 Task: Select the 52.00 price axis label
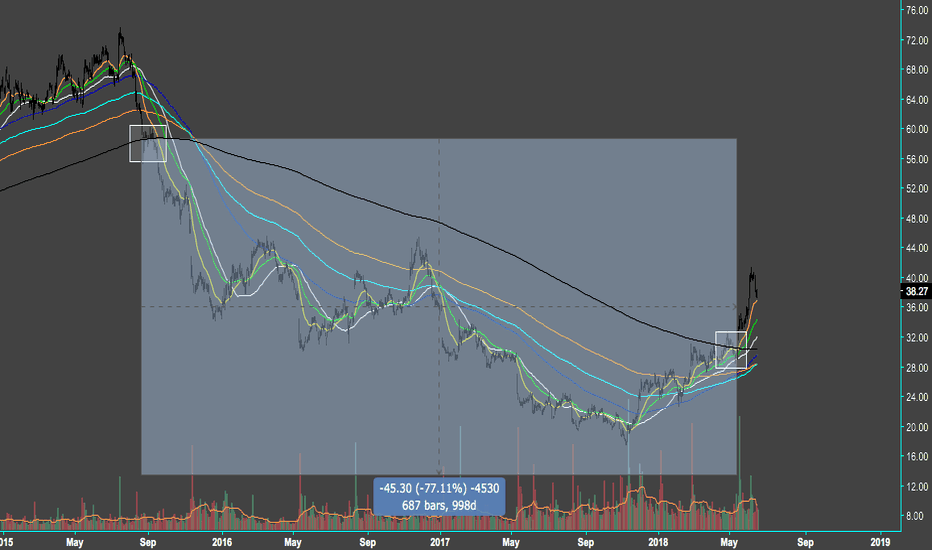click(917, 188)
